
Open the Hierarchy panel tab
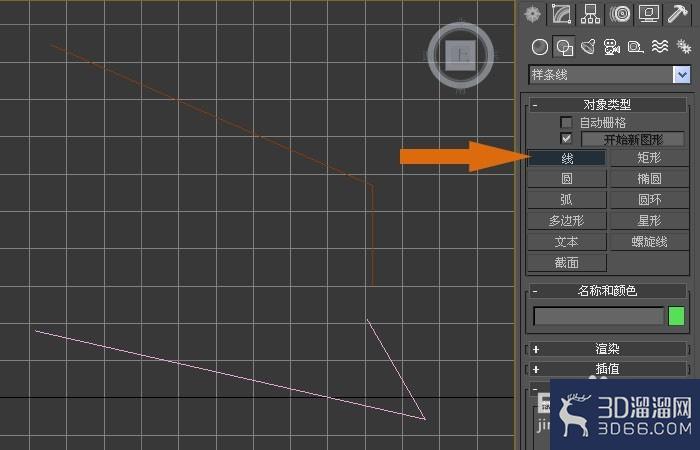point(590,14)
